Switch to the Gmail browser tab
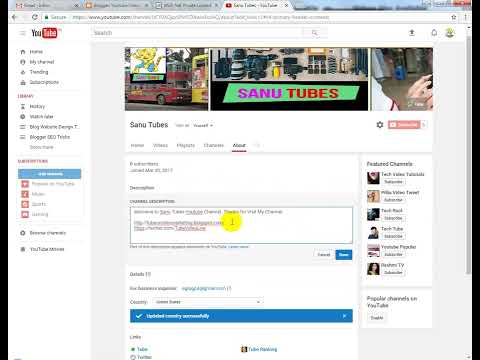Screen dimensions: 480x360 [x=47, y=5]
